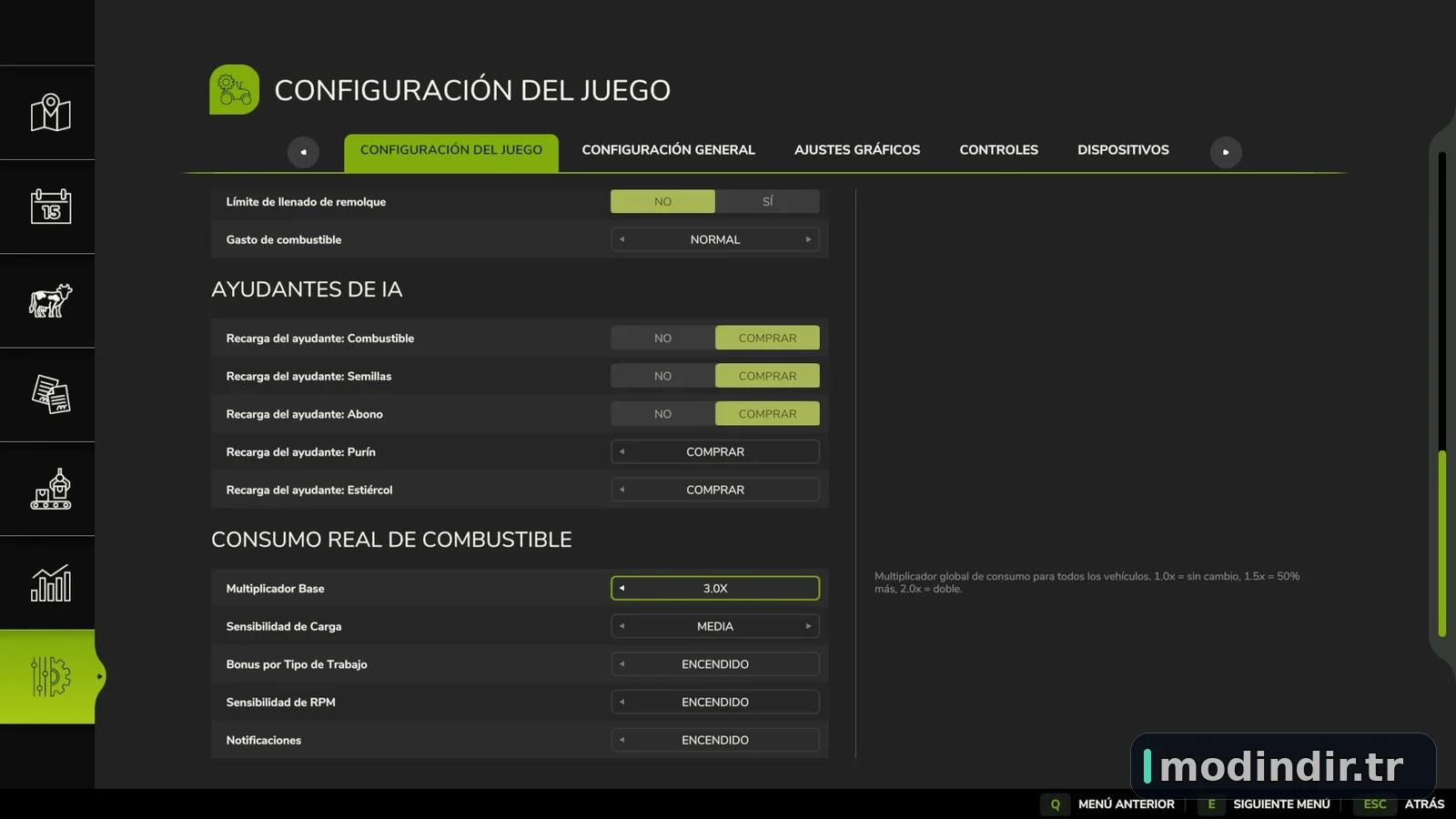Open the contracts documents icon

point(51,395)
